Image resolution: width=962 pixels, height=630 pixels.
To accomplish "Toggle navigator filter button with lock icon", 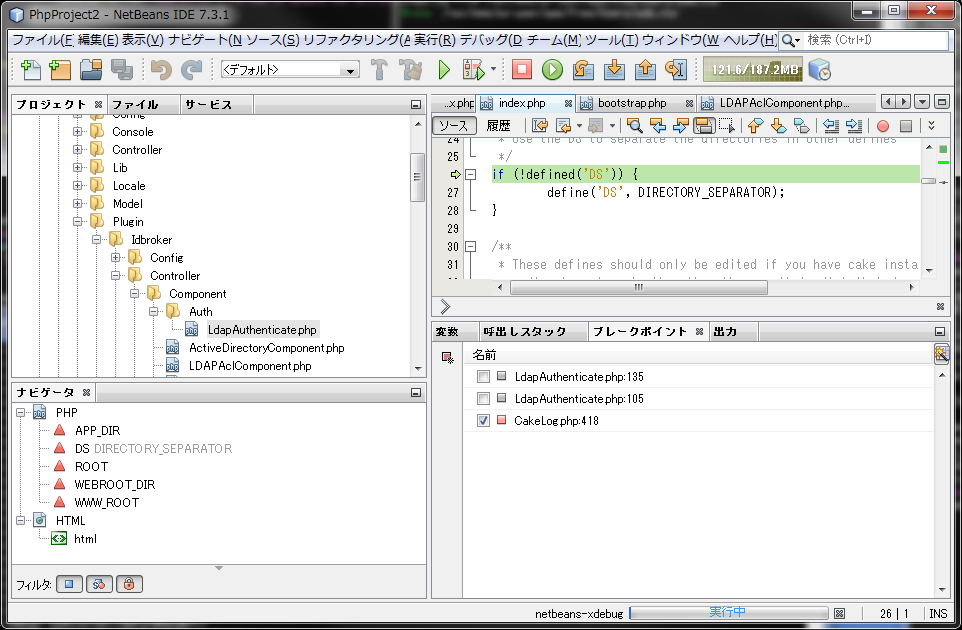I will click(x=129, y=584).
